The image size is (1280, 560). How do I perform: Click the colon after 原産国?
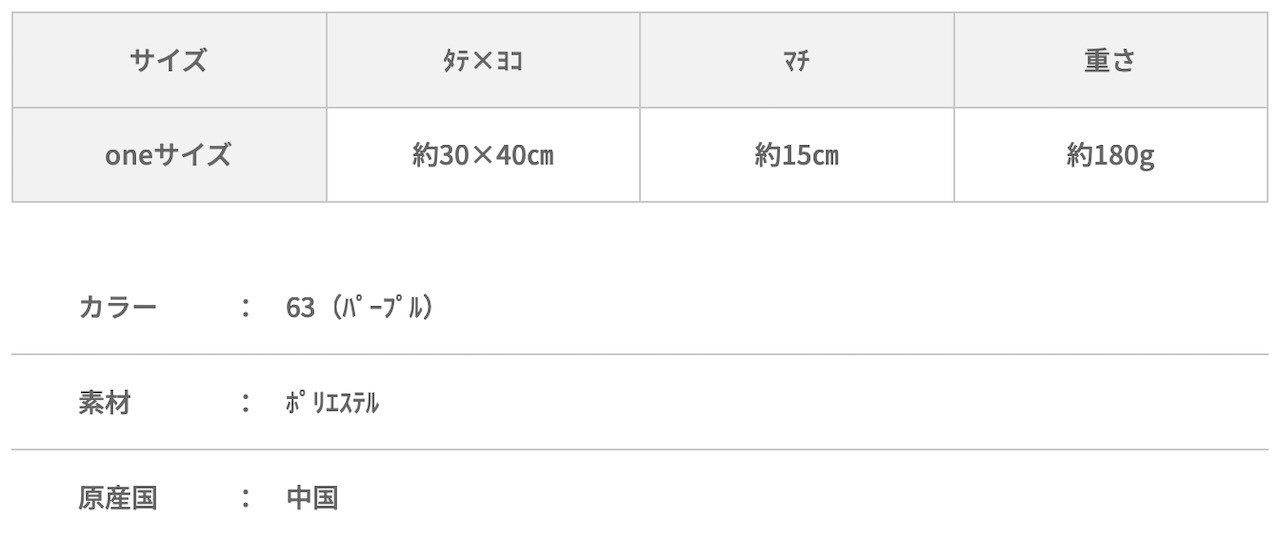coord(245,498)
